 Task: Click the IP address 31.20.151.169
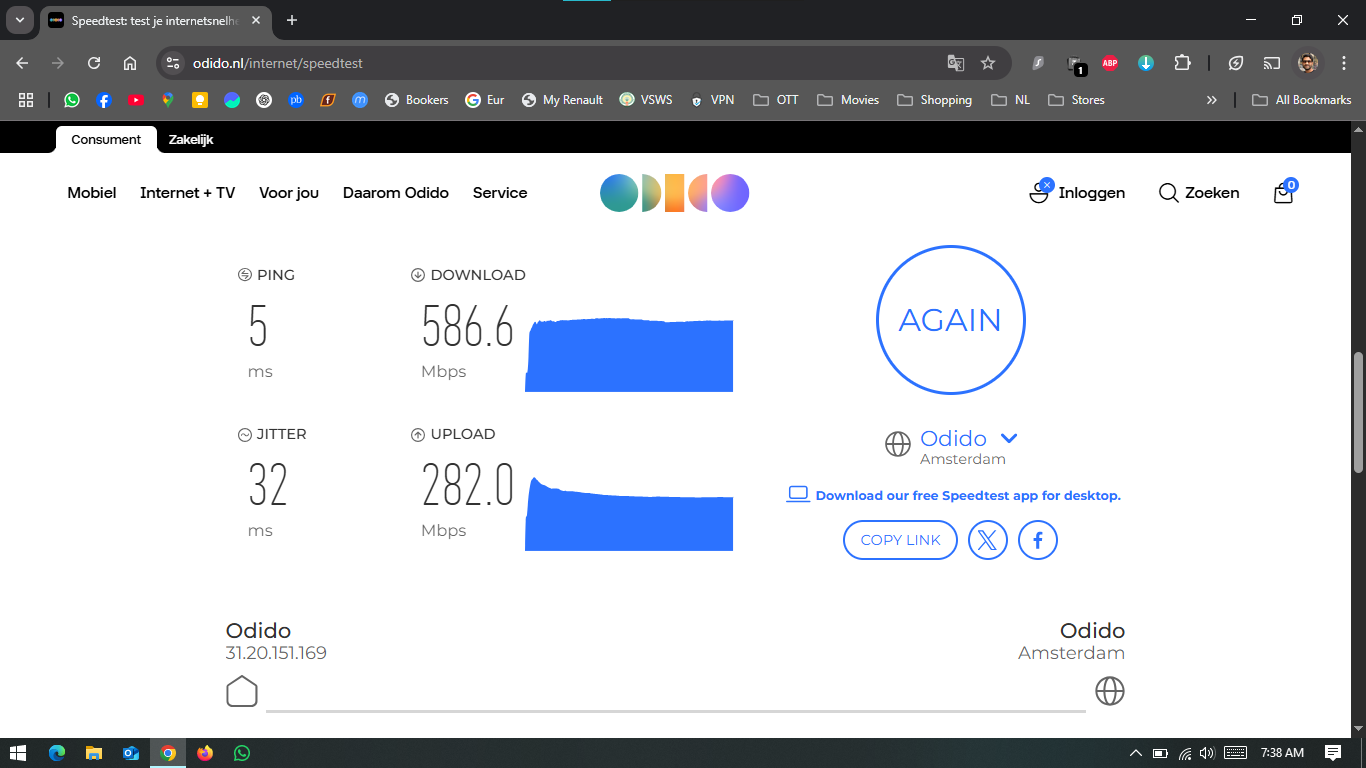(276, 653)
